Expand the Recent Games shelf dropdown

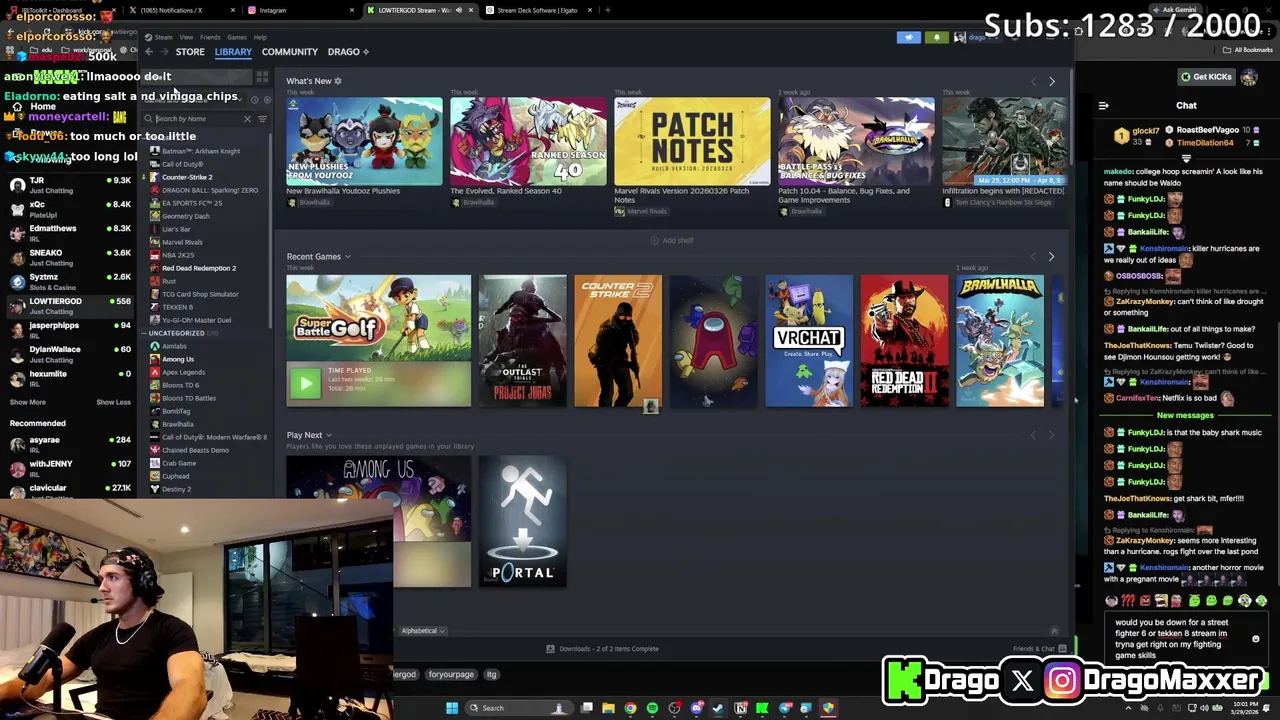[x=347, y=257]
